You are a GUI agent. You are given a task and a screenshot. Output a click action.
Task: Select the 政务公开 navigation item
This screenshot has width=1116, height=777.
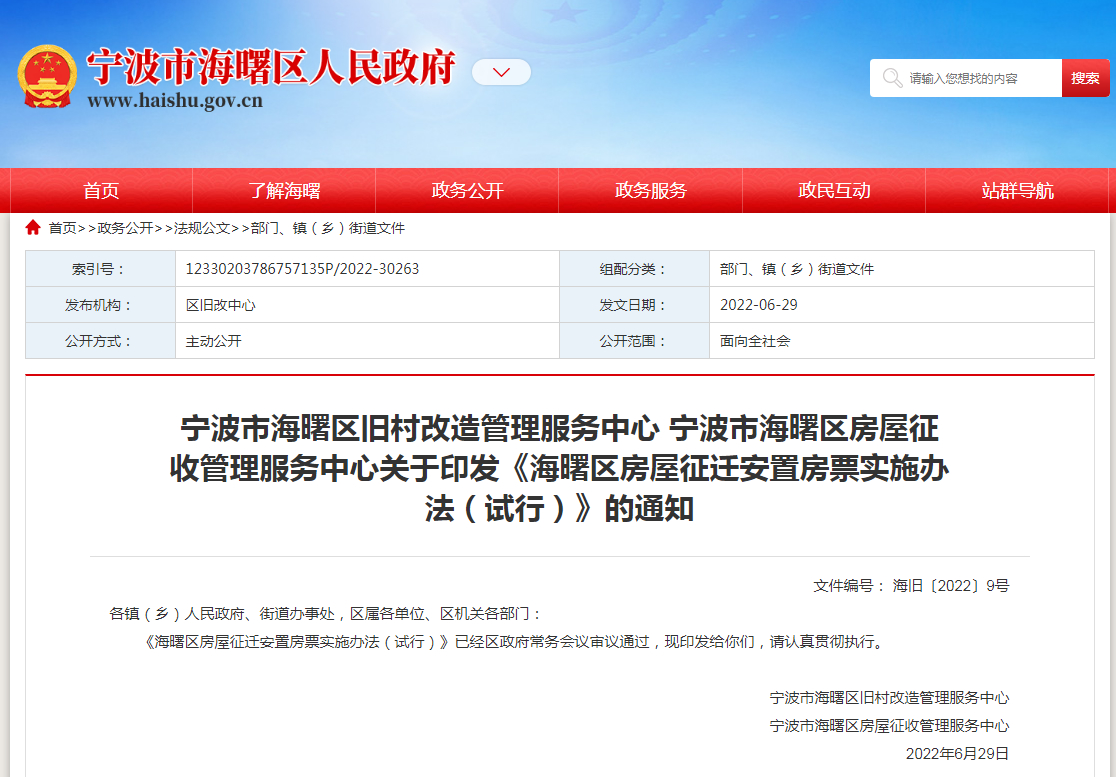point(467,191)
